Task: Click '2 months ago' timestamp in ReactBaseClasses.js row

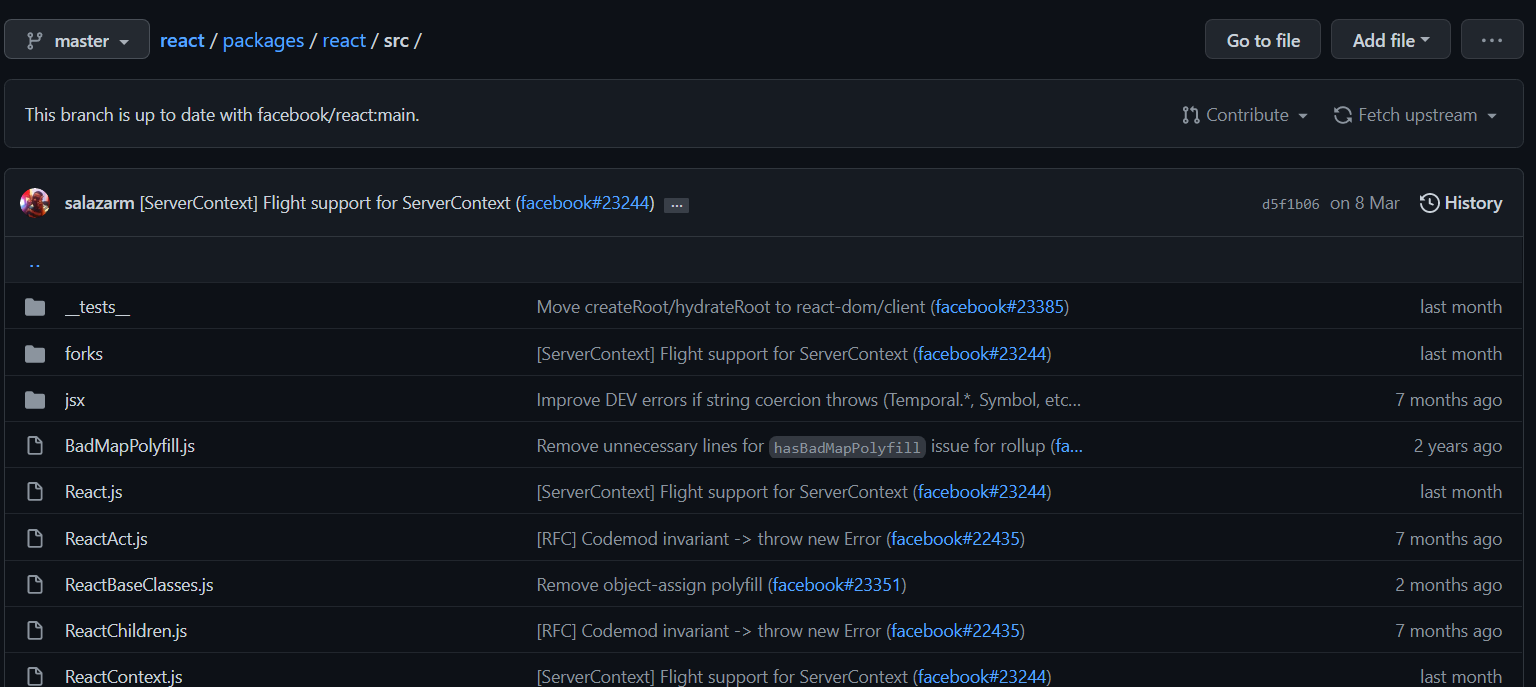Action: pyautogui.click(x=1449, y=585)
